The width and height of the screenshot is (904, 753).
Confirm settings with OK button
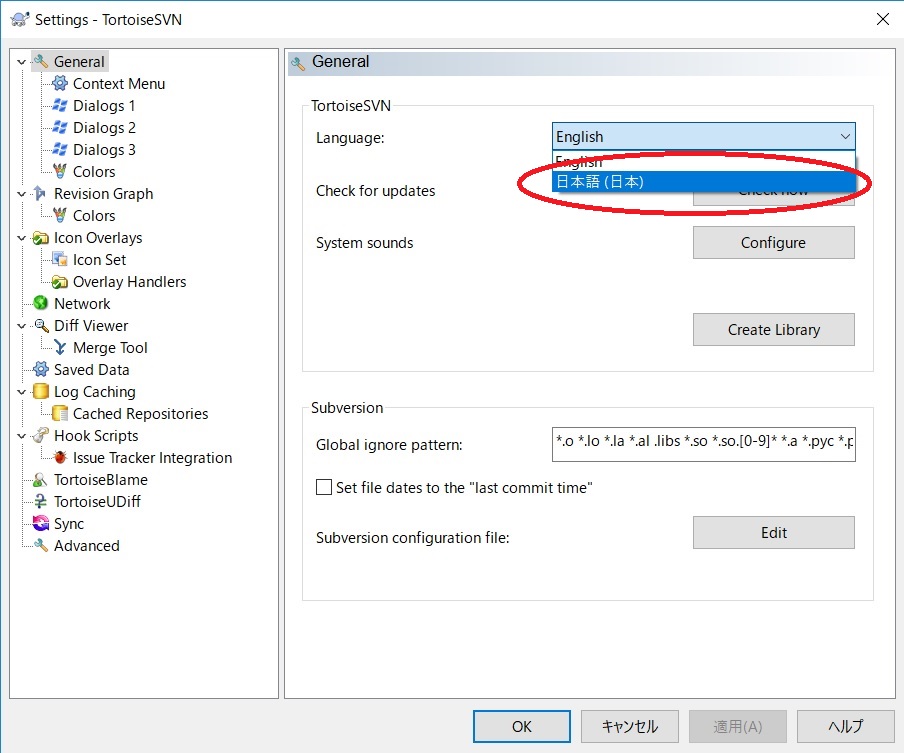point(522,726)
